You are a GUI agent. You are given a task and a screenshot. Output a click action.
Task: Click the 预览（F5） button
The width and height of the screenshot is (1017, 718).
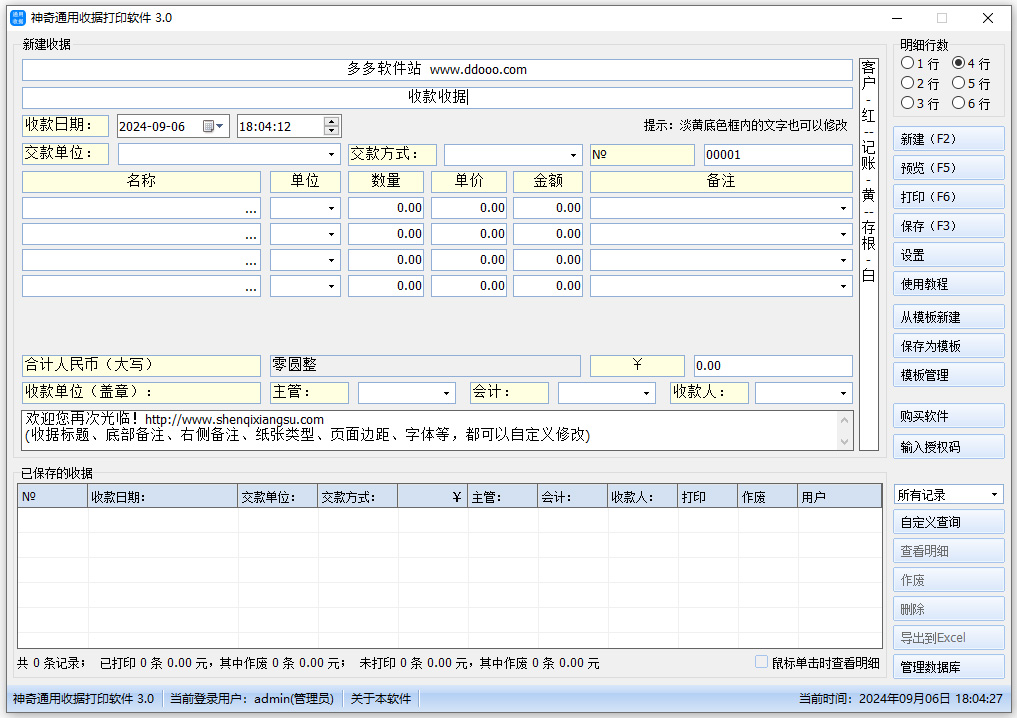click(948, 167)
